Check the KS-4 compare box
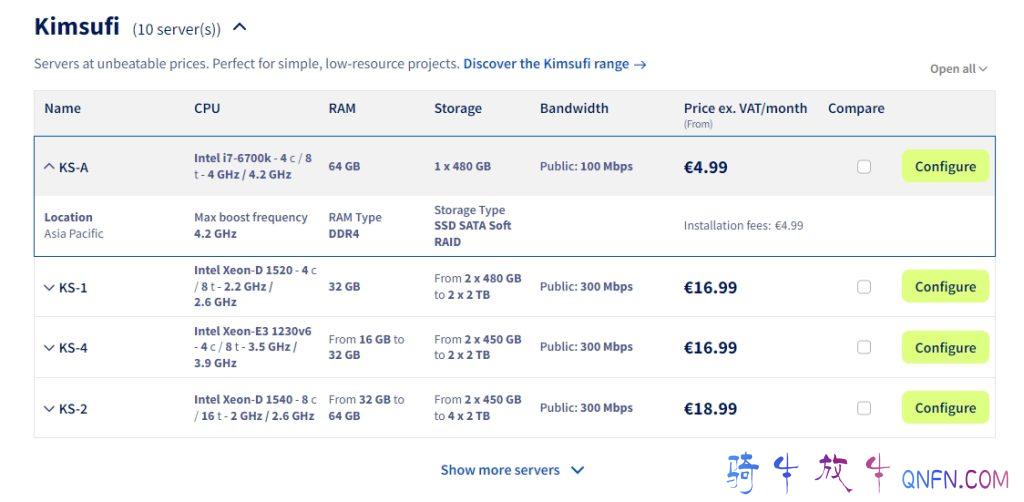This screenshot has height=502, width=1024. tap(864, 348)
